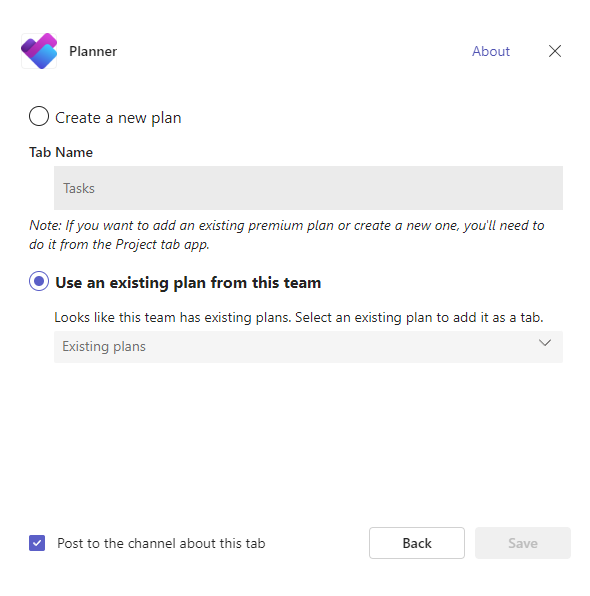Focus the Tab Name field showing Tasks
Image resolution: width=590 pixels, height=596 pixels.
click(x=308, y=188)
